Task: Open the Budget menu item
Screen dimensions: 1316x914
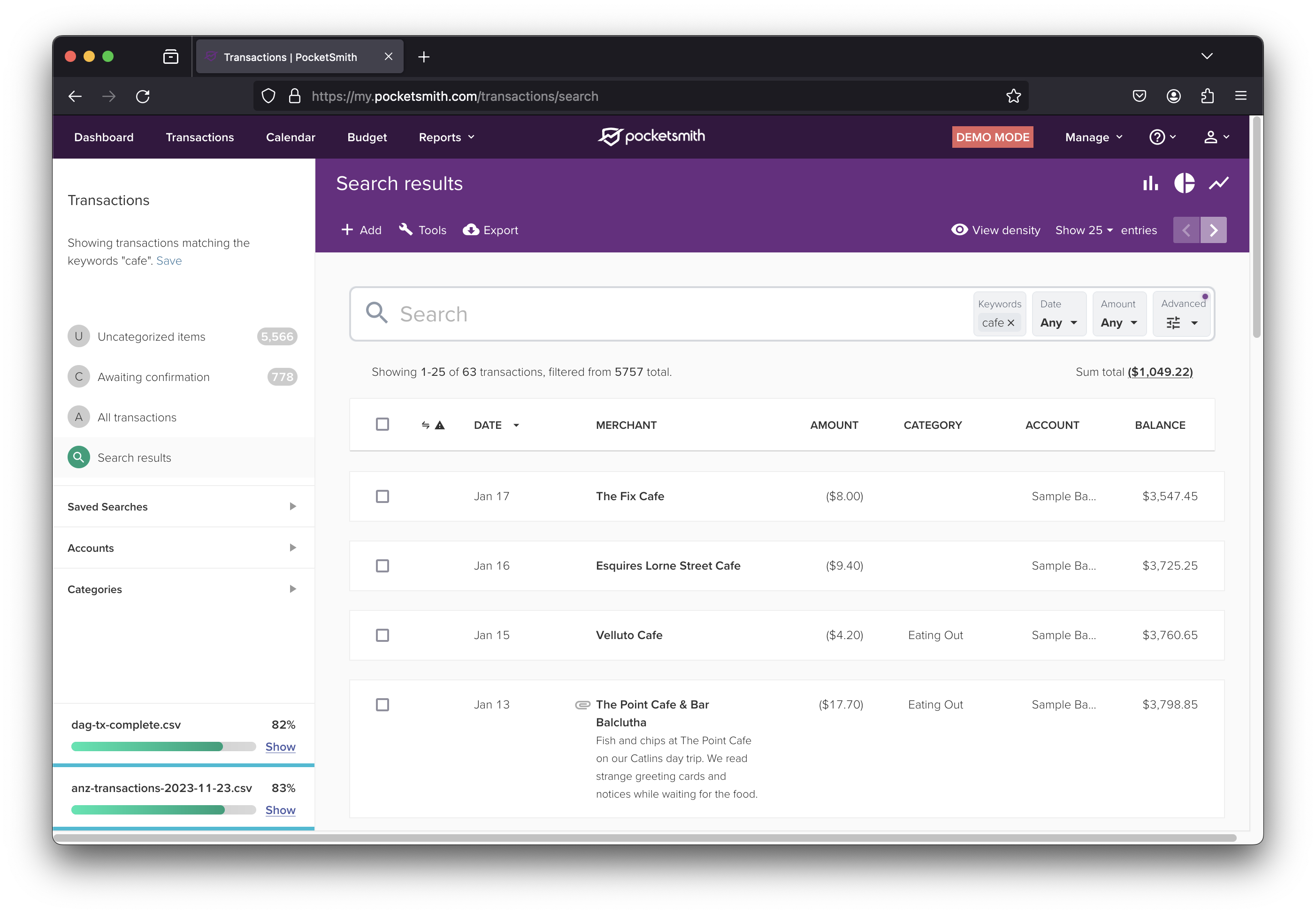Action: 367,137
